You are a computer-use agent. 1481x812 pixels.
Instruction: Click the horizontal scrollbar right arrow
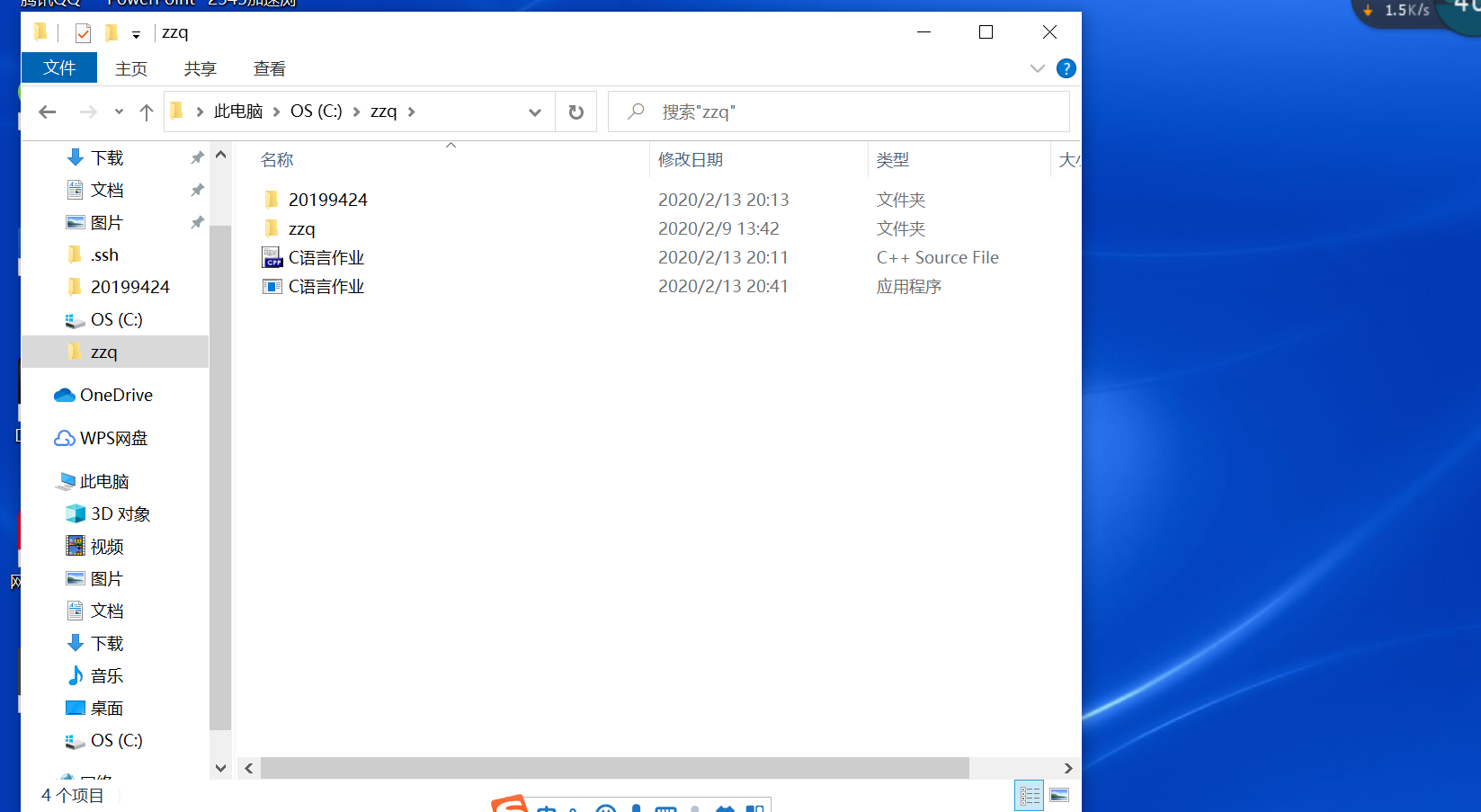tap(1067, 768)
